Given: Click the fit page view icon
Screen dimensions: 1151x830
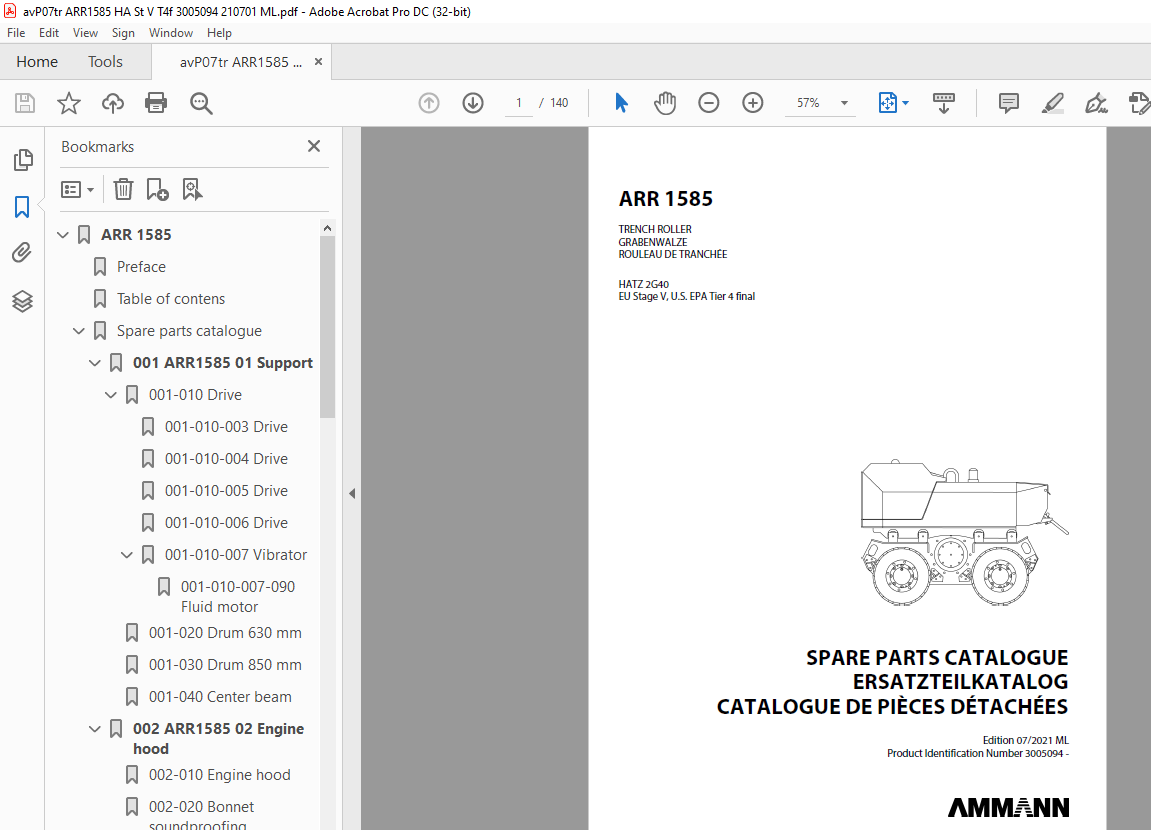Looking at the screenshot, I should point(887,103).
